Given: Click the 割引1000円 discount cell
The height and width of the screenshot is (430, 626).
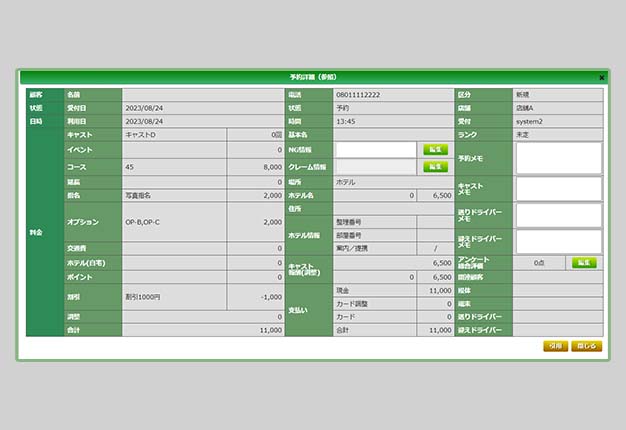Looking at the screenshot, I should pos(174,297).
